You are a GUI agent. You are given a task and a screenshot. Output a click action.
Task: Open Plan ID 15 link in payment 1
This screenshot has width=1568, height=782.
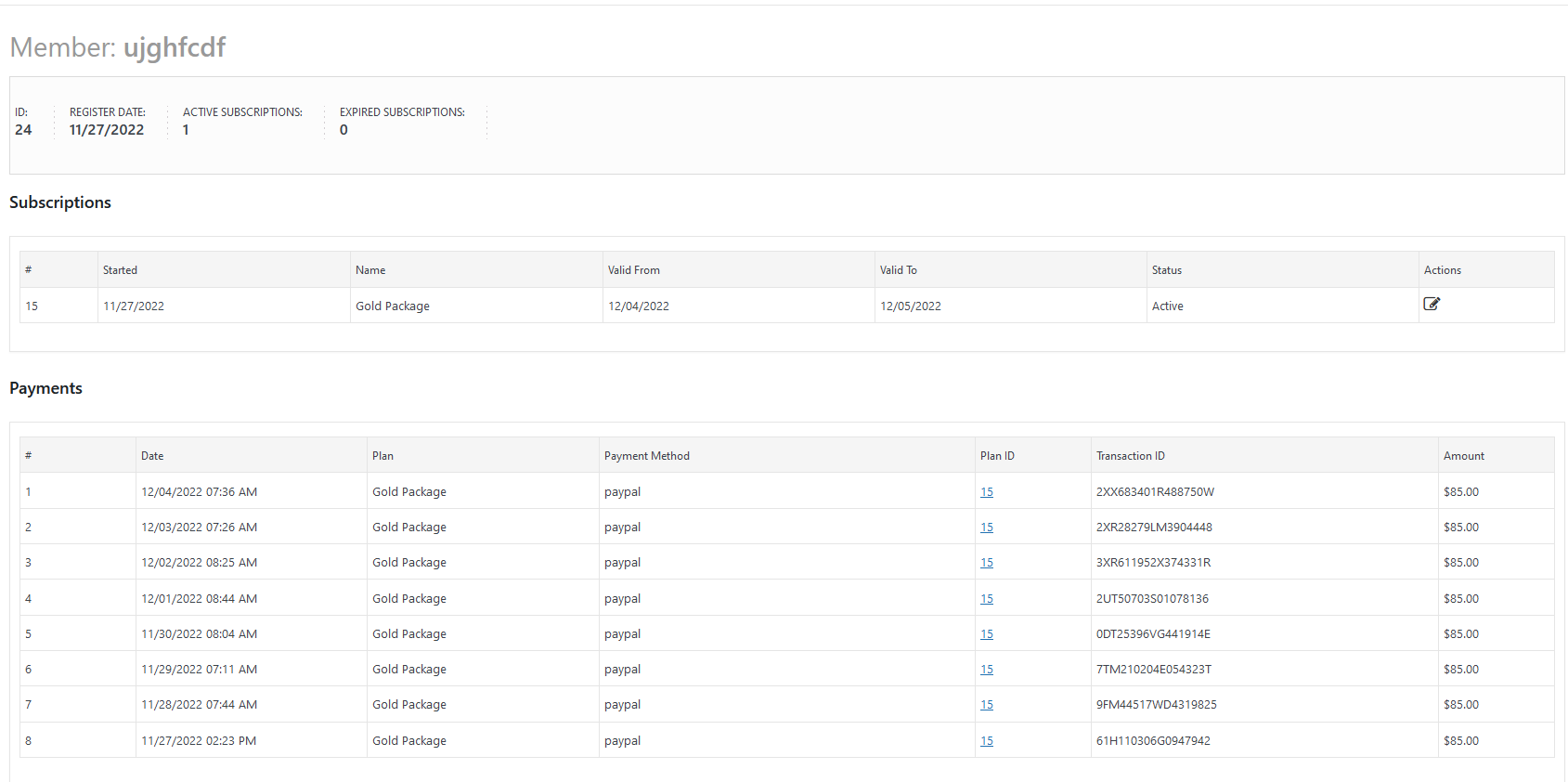point(987,492)
